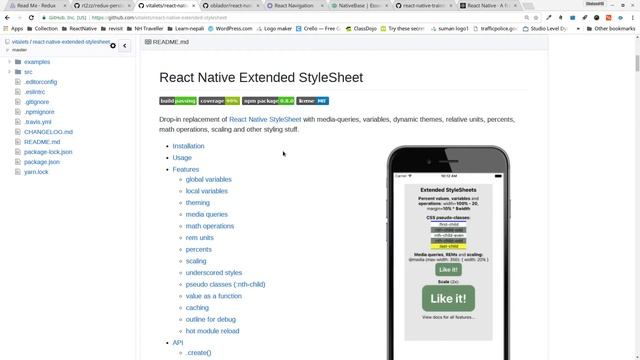This screenshot has width=640, height=360.
Task: Open the Usage link
Action: pyautogui.click(x=182, y=158)
